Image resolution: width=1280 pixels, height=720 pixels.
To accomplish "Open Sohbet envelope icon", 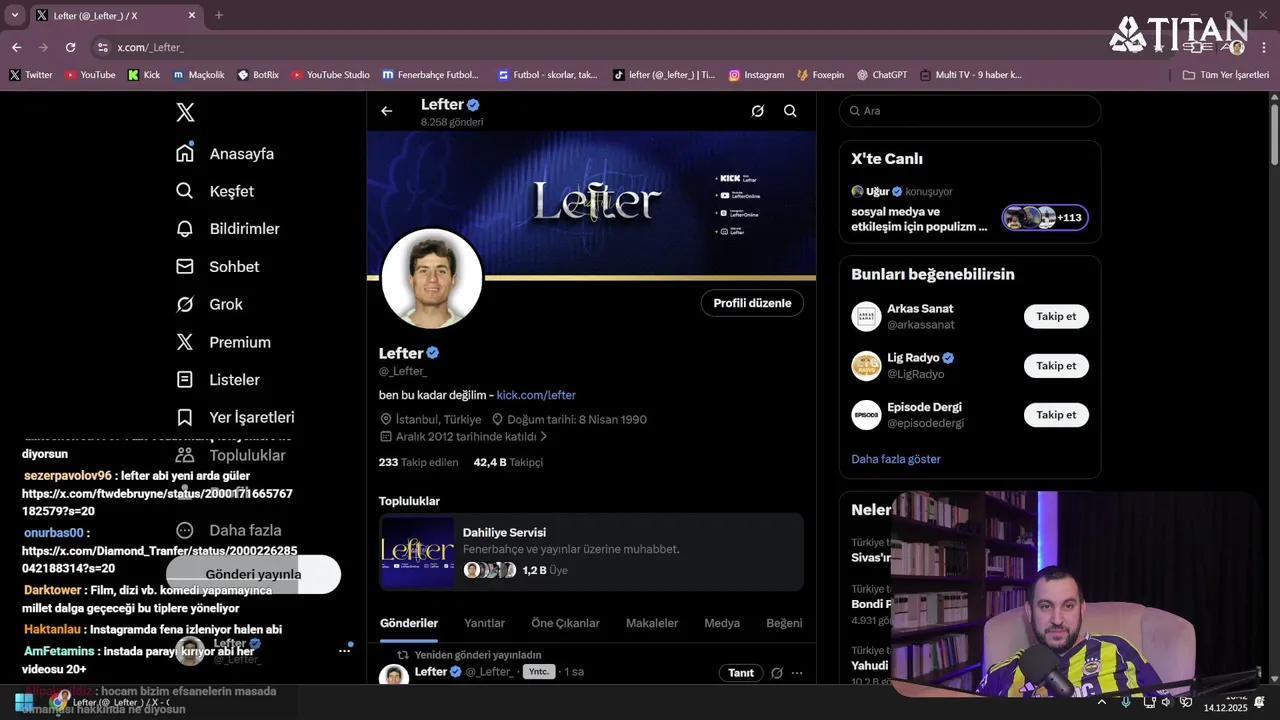I will [185, 267].
